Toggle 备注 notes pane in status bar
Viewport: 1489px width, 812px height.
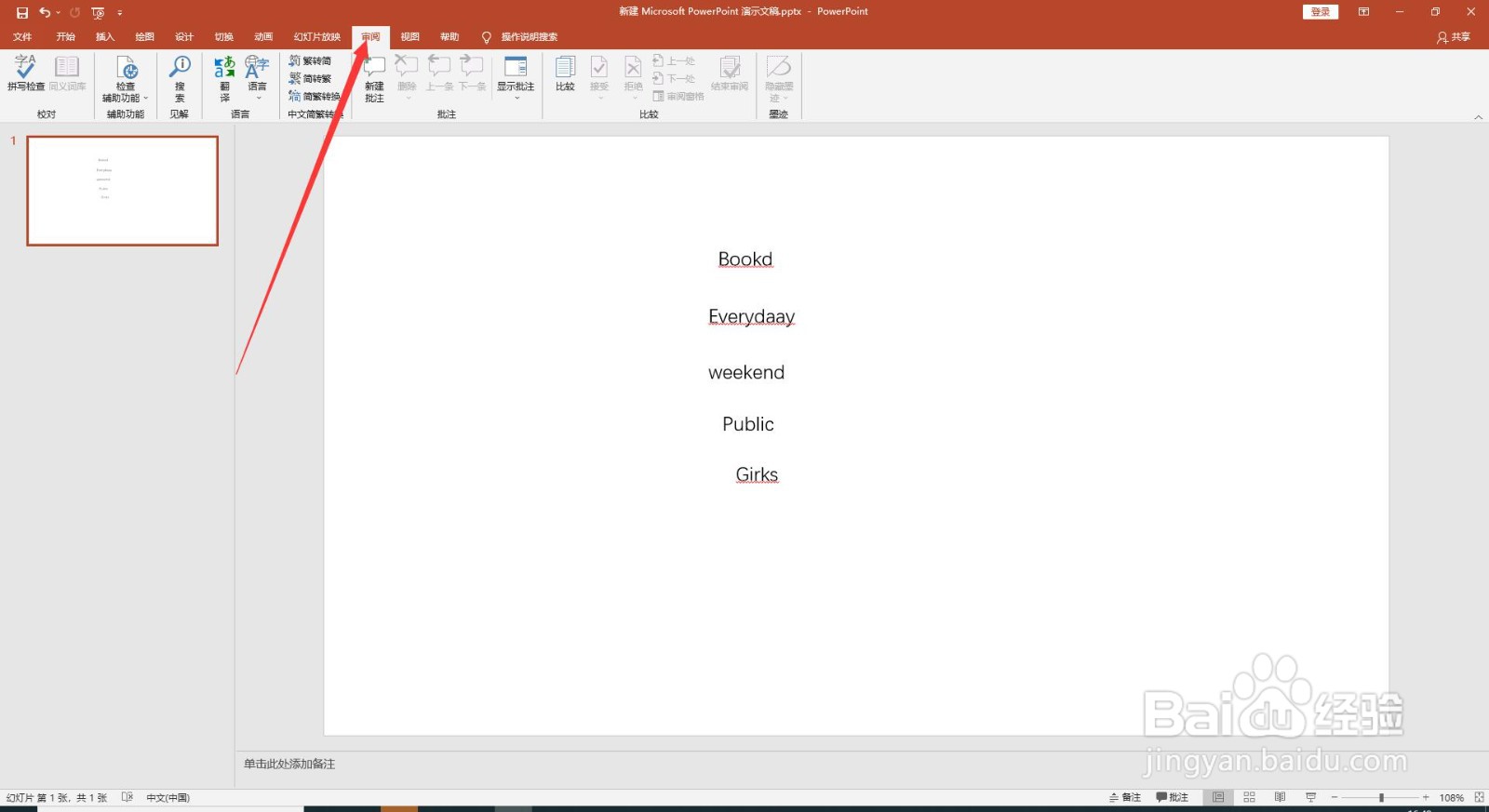click(x=1125, y=797)
